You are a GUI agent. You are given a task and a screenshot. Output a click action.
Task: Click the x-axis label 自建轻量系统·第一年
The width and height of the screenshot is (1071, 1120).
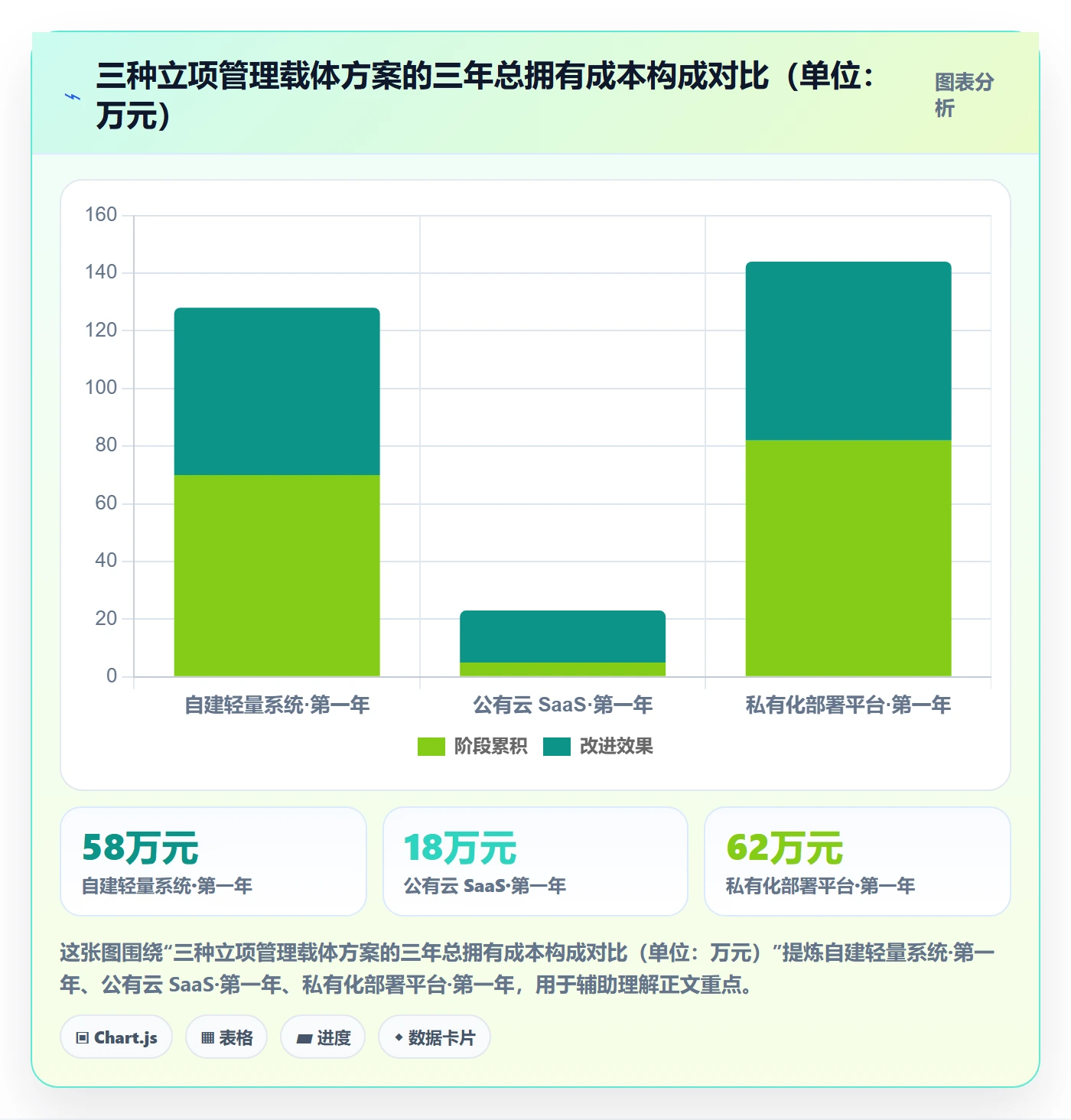(277, 705)
